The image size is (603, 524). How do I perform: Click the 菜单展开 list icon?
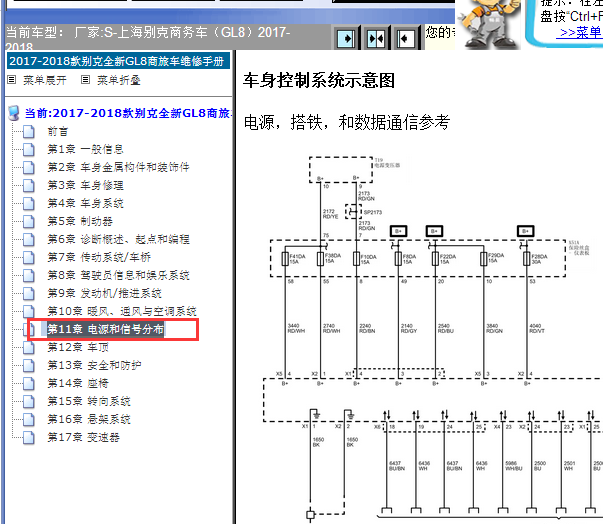[x=12, y=80]
